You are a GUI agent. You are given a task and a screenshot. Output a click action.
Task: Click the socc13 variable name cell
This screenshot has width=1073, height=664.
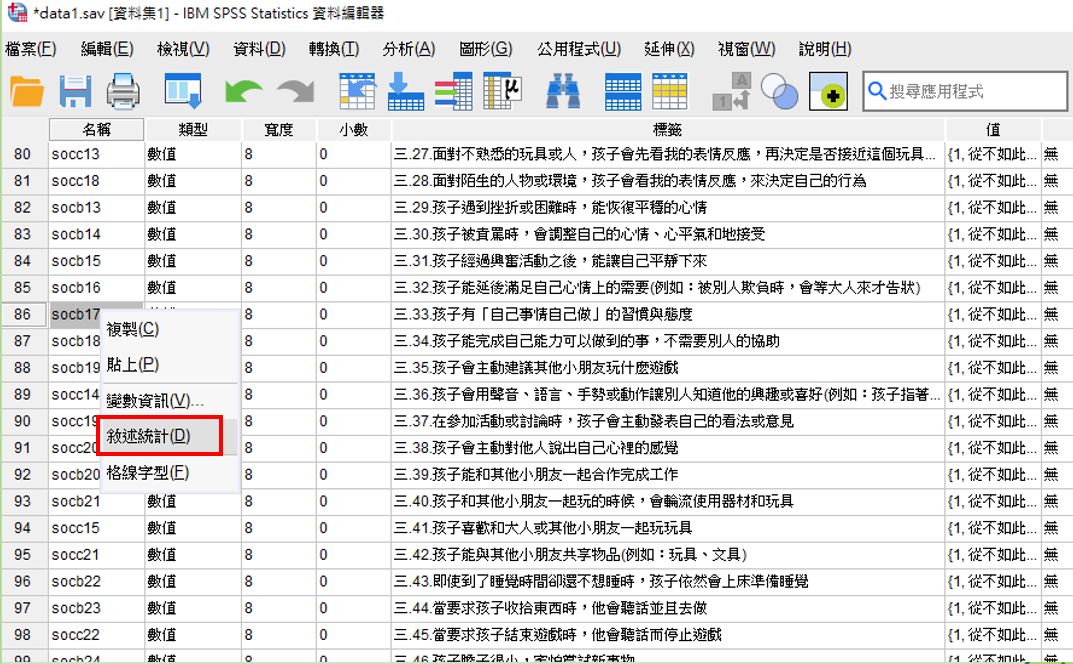(96, 154)
